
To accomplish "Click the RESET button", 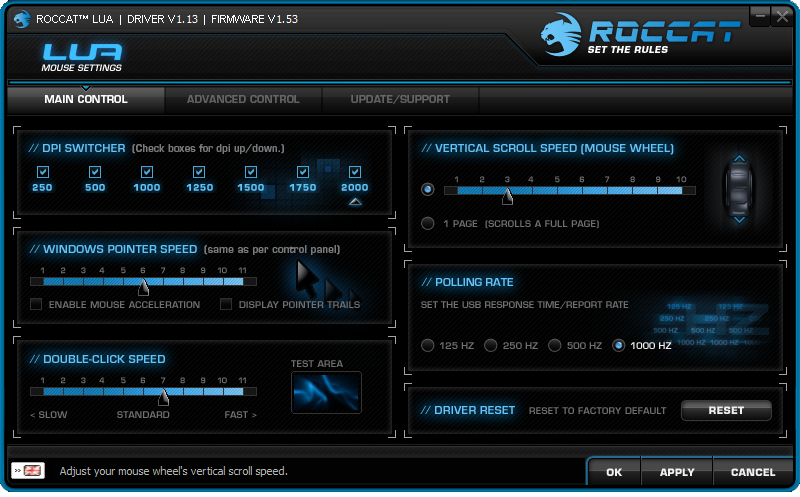I will pos(726,410).
